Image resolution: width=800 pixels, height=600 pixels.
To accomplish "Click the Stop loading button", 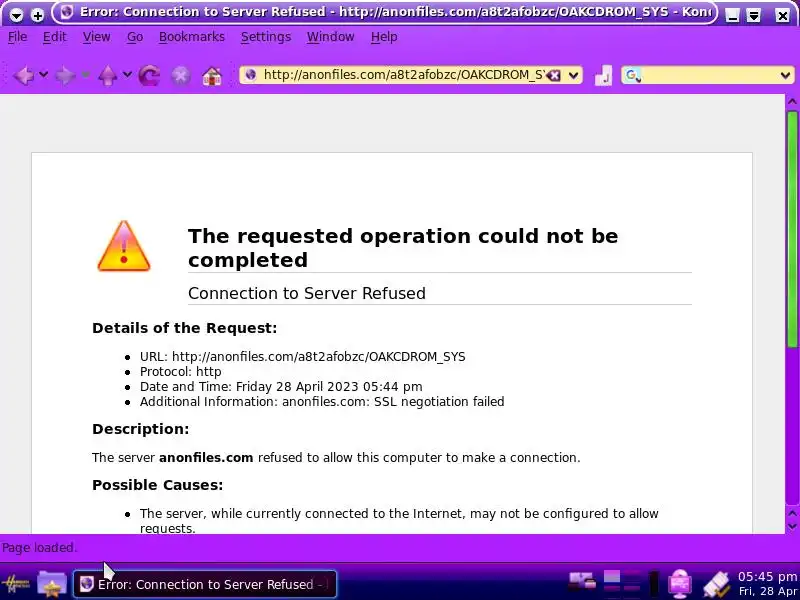I will pos(181,76).
